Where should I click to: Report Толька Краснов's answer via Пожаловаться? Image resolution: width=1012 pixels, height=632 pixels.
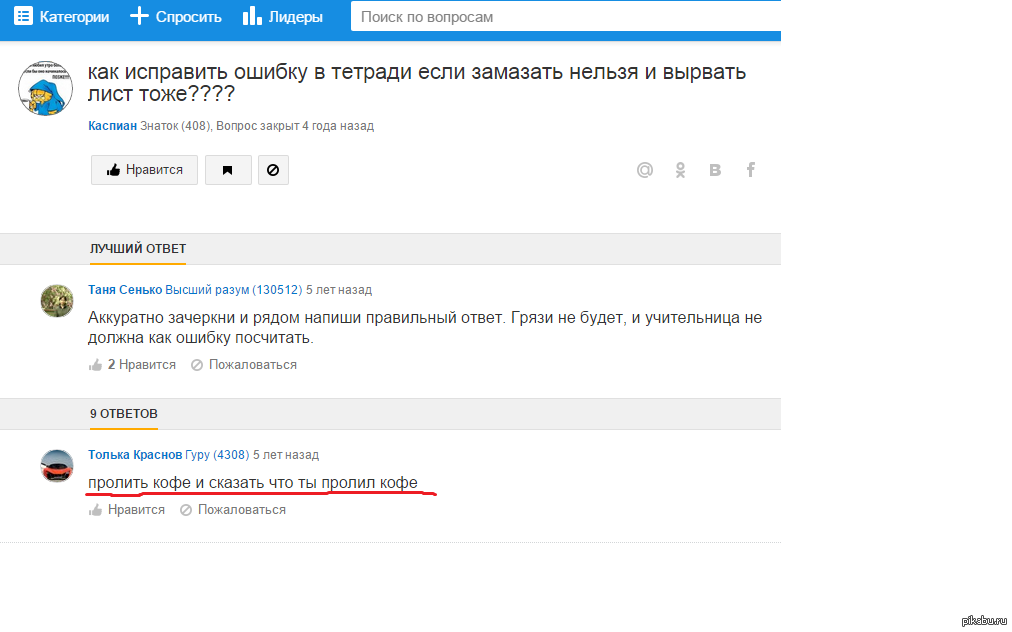[x=233, y=510]
